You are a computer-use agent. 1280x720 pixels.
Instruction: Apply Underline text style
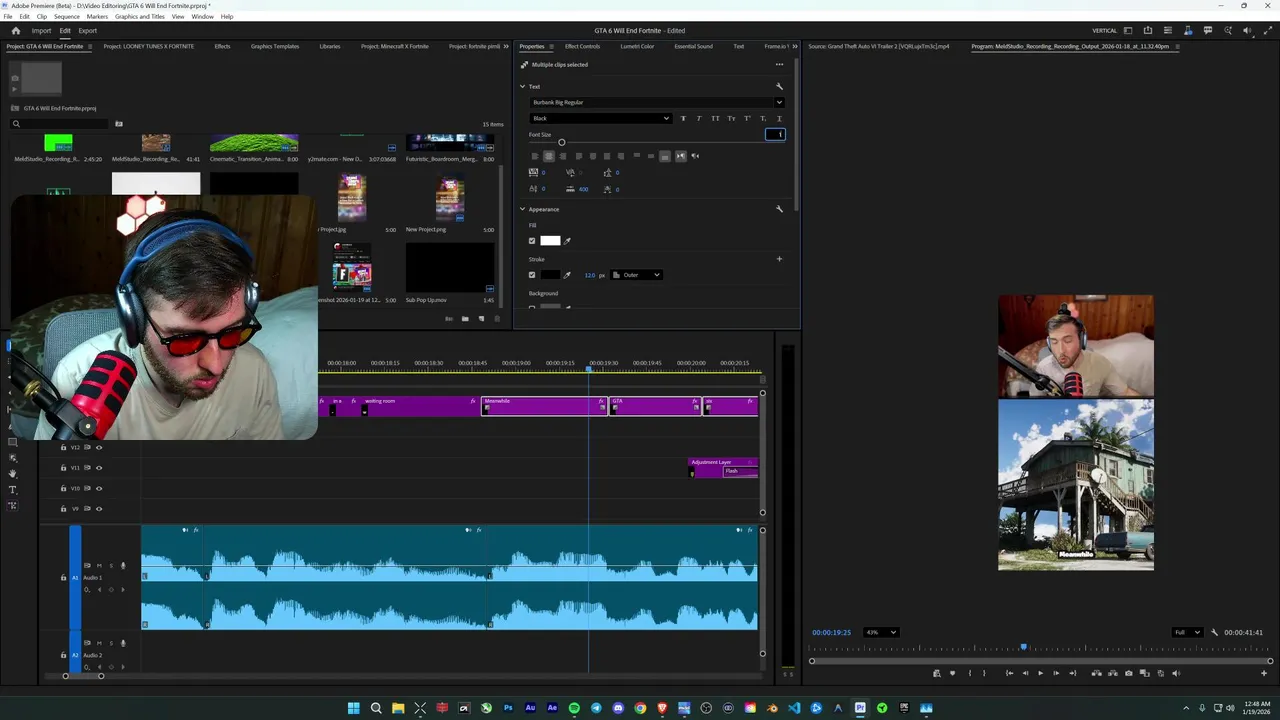point(779,119)
